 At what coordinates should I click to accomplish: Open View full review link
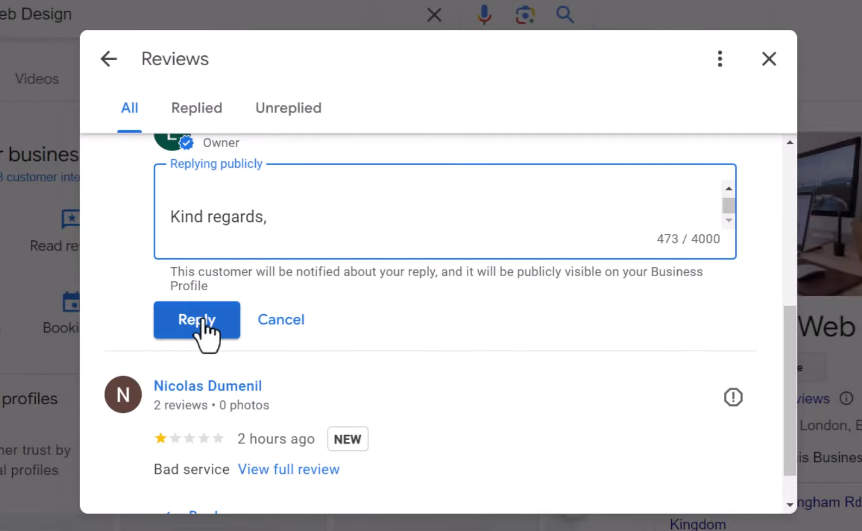[x=288, y=469]
